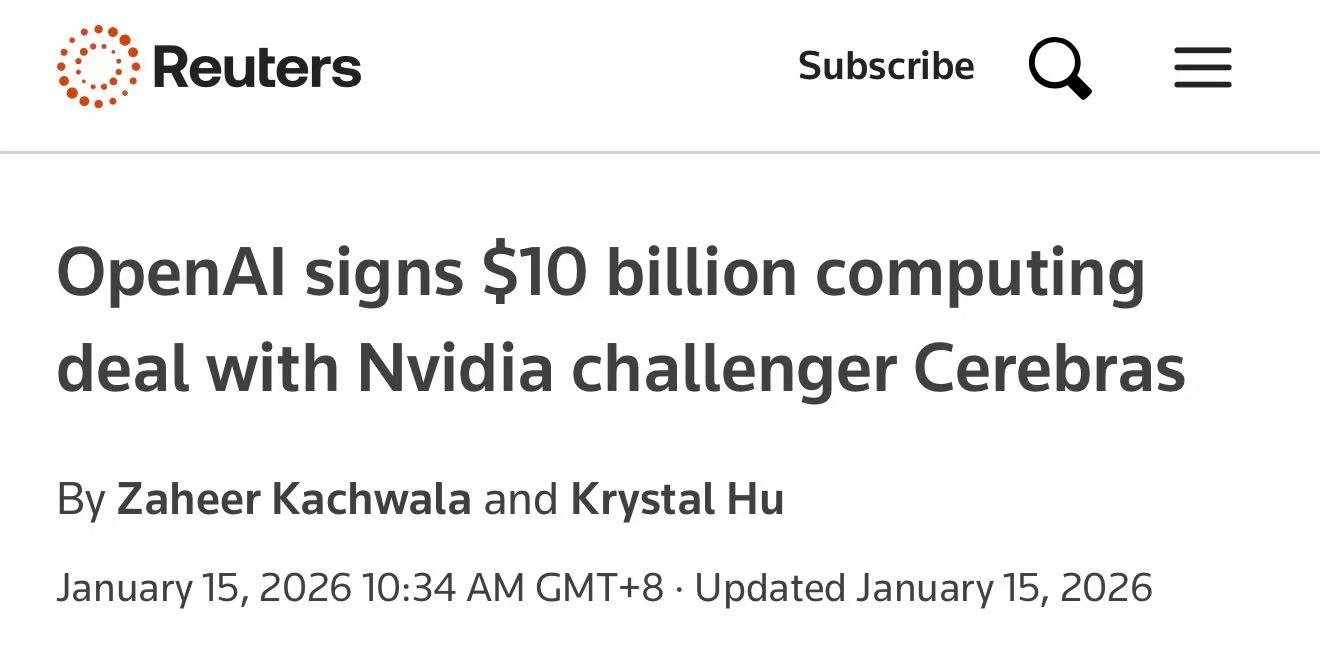The width and height of the screenshot is (1320, 649).
Task: Open author Krystal Hu's profile
Action: pyautogui.click(x=677, y=499)
